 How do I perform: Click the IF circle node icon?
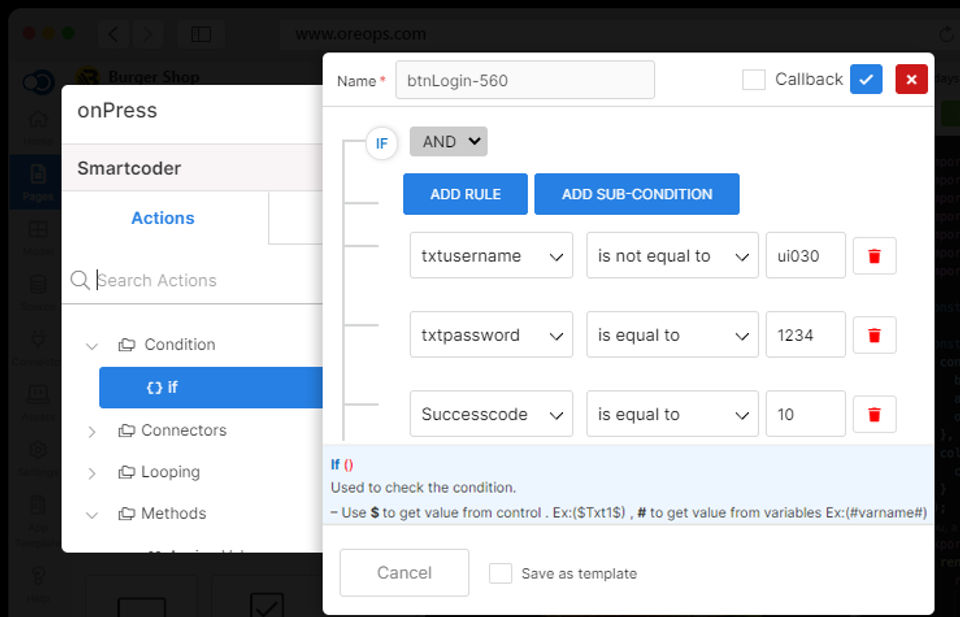(381, 143)
